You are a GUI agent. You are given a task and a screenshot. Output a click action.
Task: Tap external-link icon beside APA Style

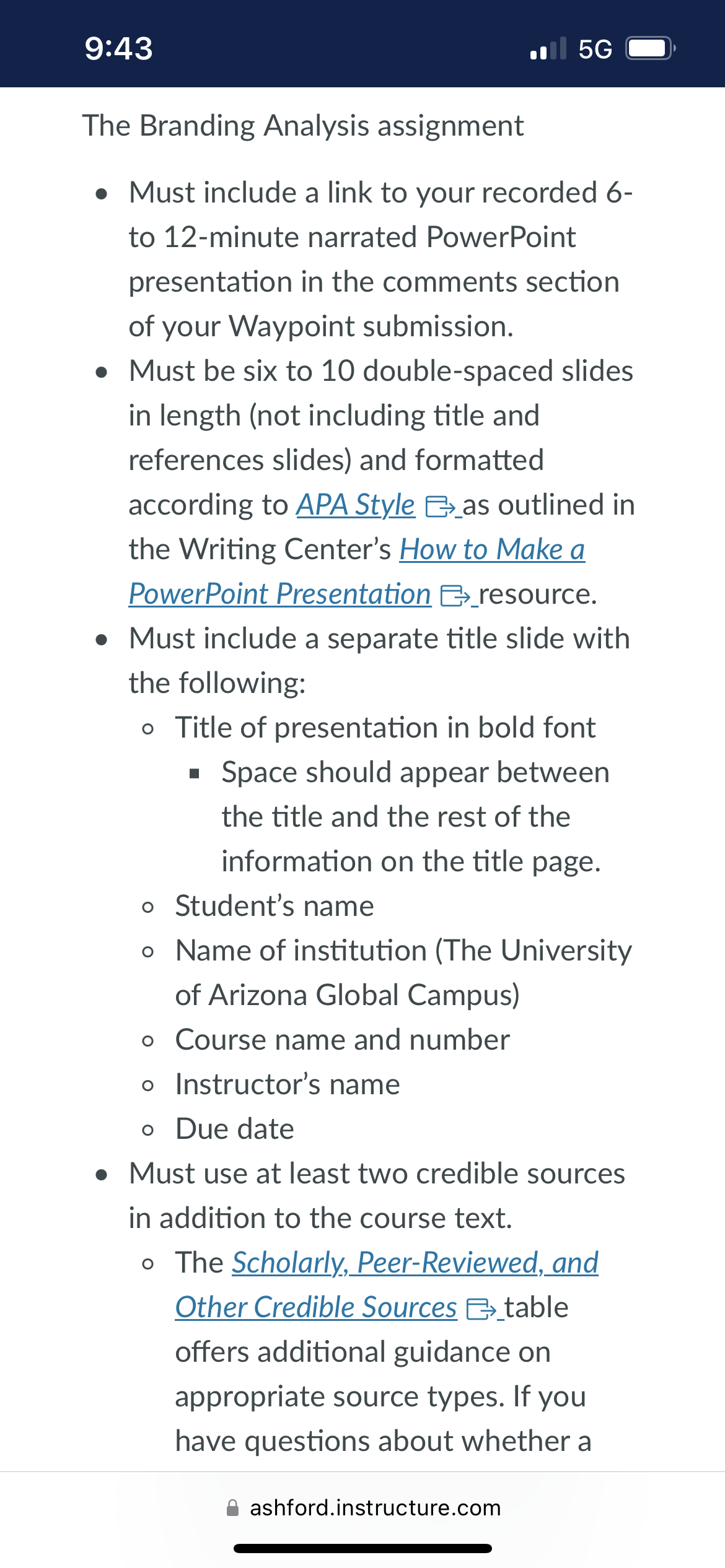441,507
